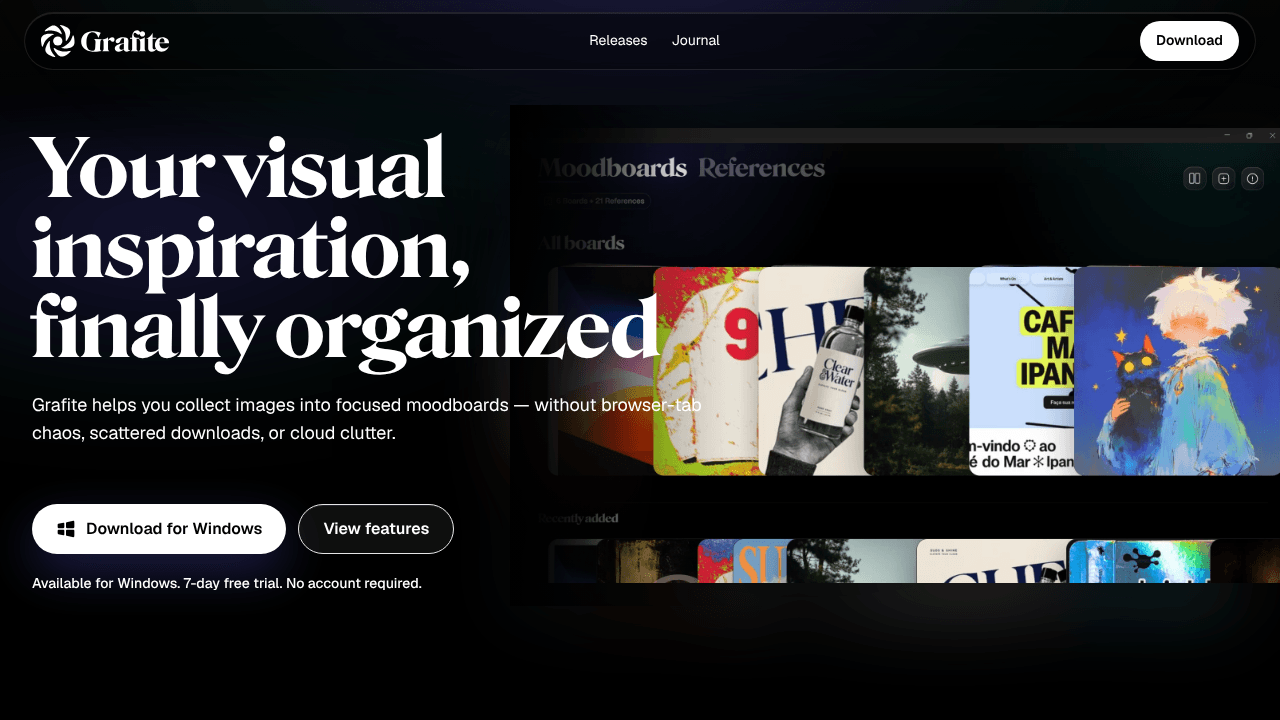Click the pine tree recent thumbnail
This screenshot has height=720, width=1280.
click(852, 561)
